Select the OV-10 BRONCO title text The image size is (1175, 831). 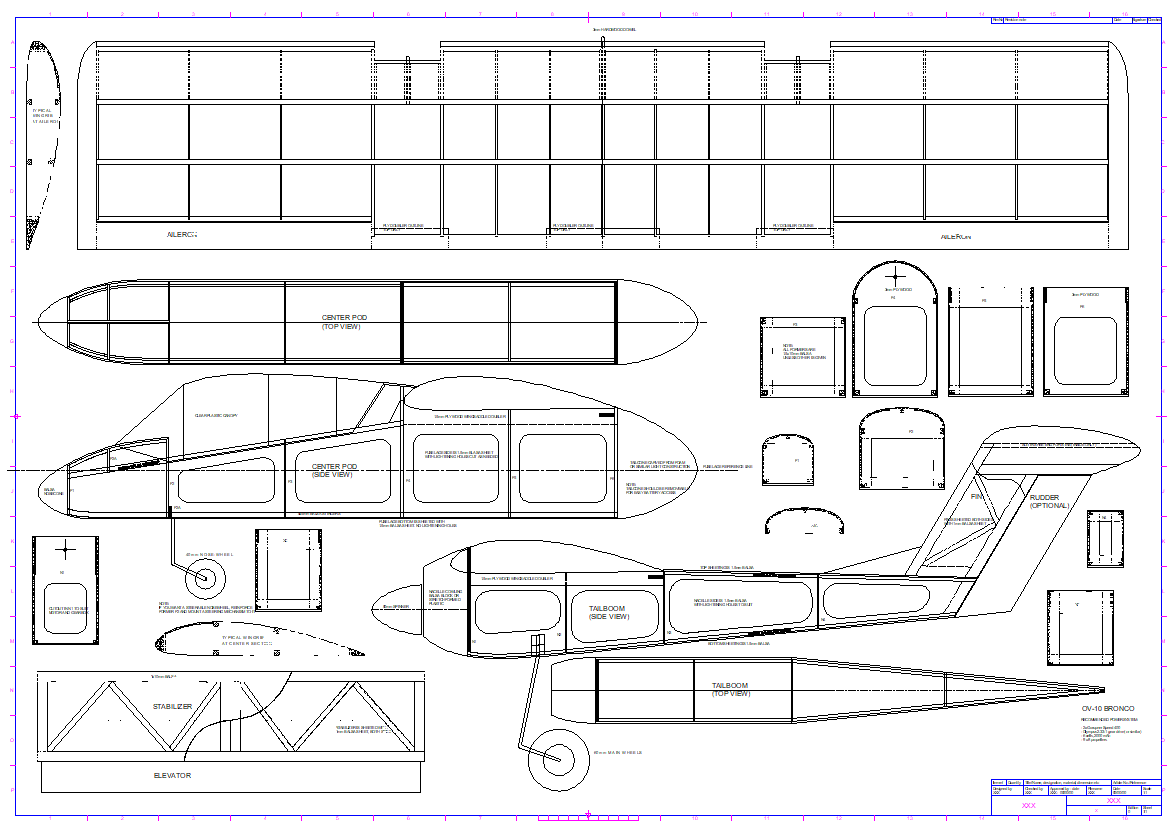click(1108, 708)
